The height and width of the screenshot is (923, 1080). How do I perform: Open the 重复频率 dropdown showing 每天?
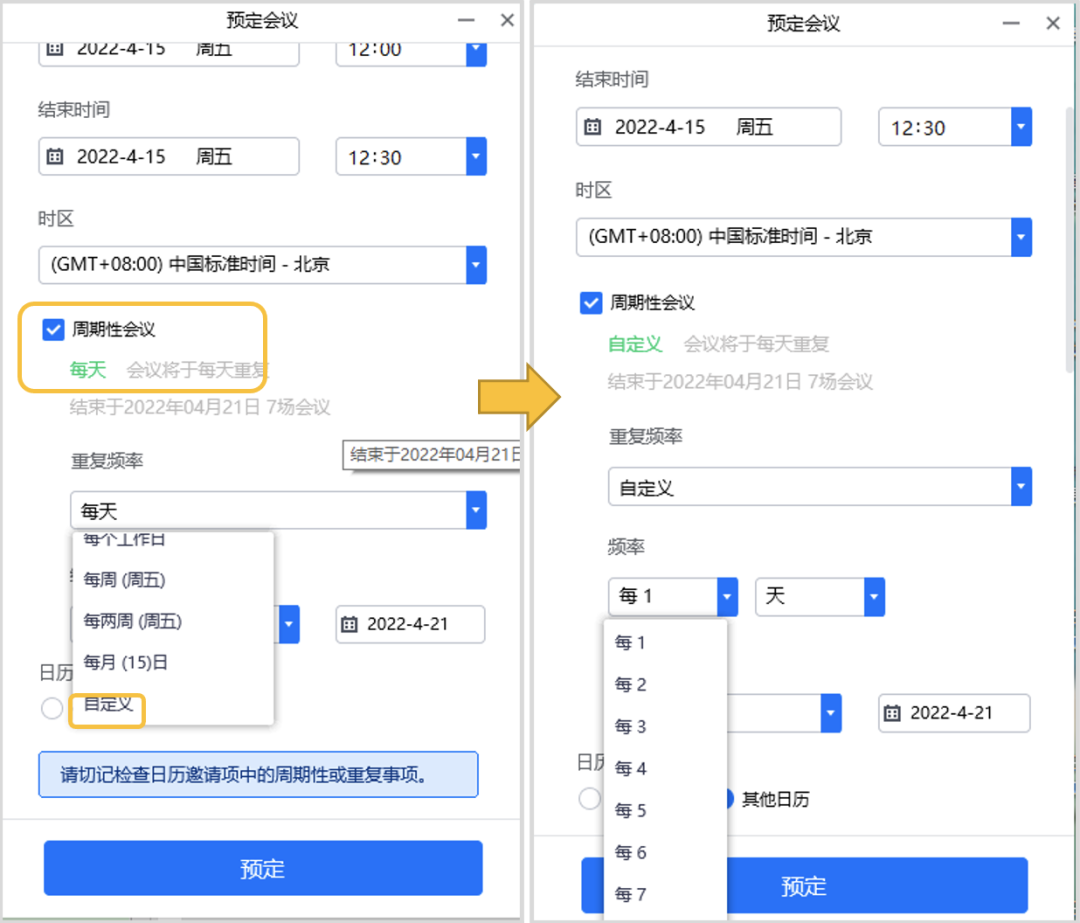(x=477, y=510)
